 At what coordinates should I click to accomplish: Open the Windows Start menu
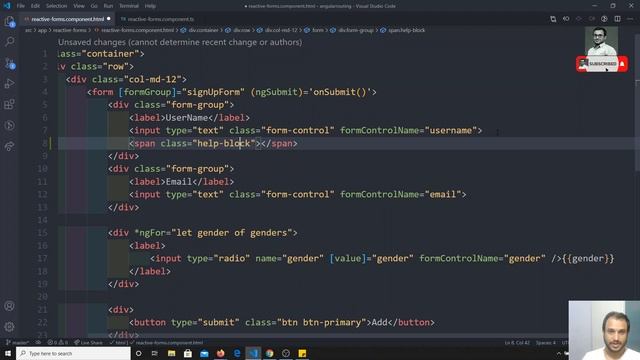pos(8,353)
